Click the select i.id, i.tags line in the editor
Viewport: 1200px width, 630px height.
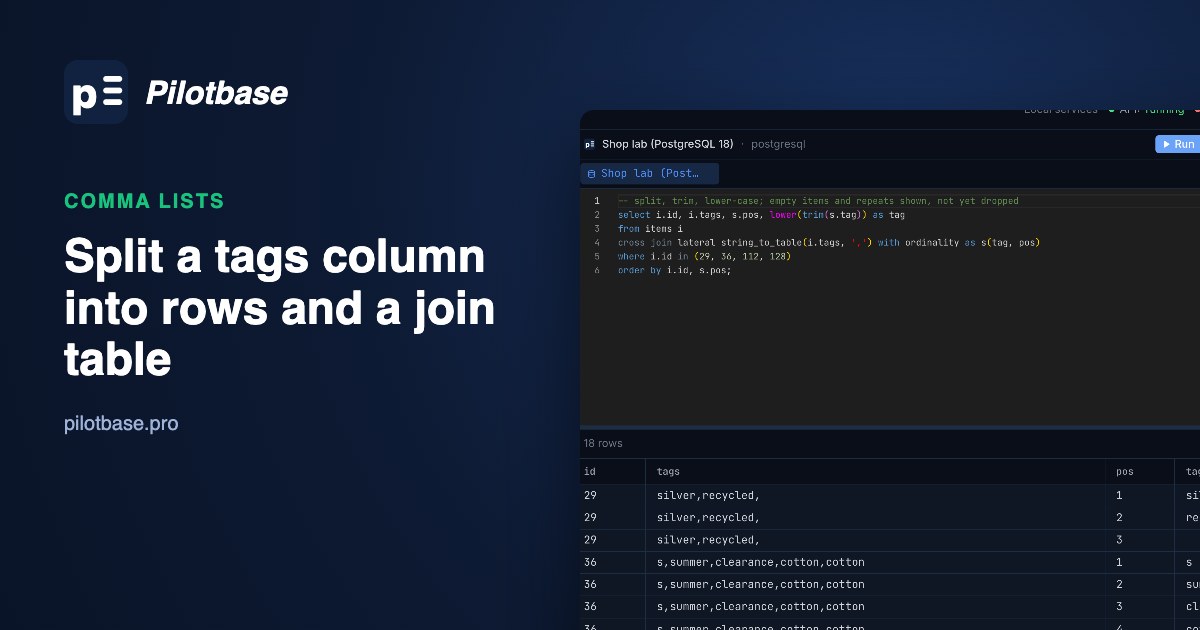click(x=761, y=215)
